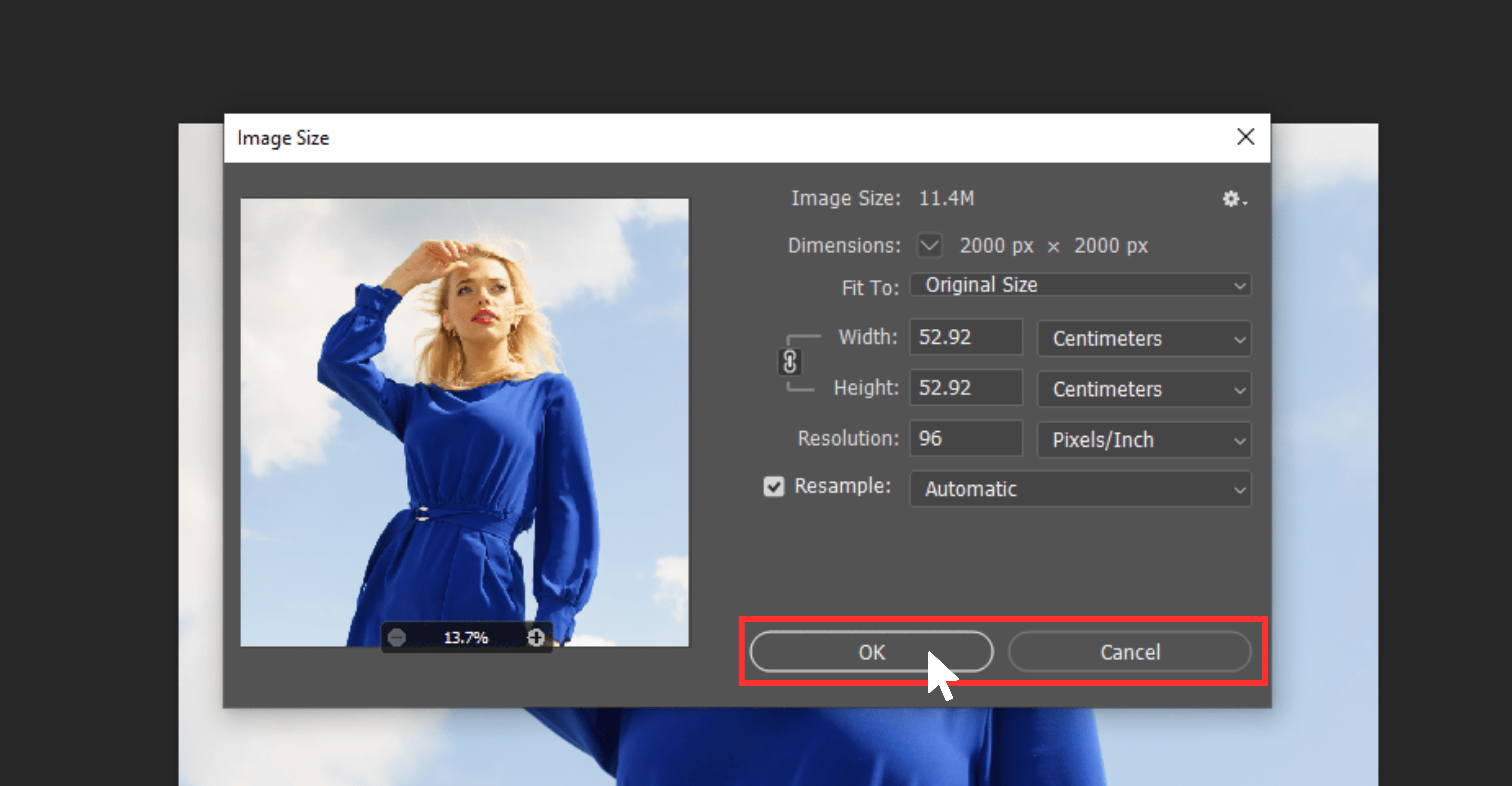Click the Cancel button
Viewport: 1512px width, 786px height.
click(x=1130, y=652)
